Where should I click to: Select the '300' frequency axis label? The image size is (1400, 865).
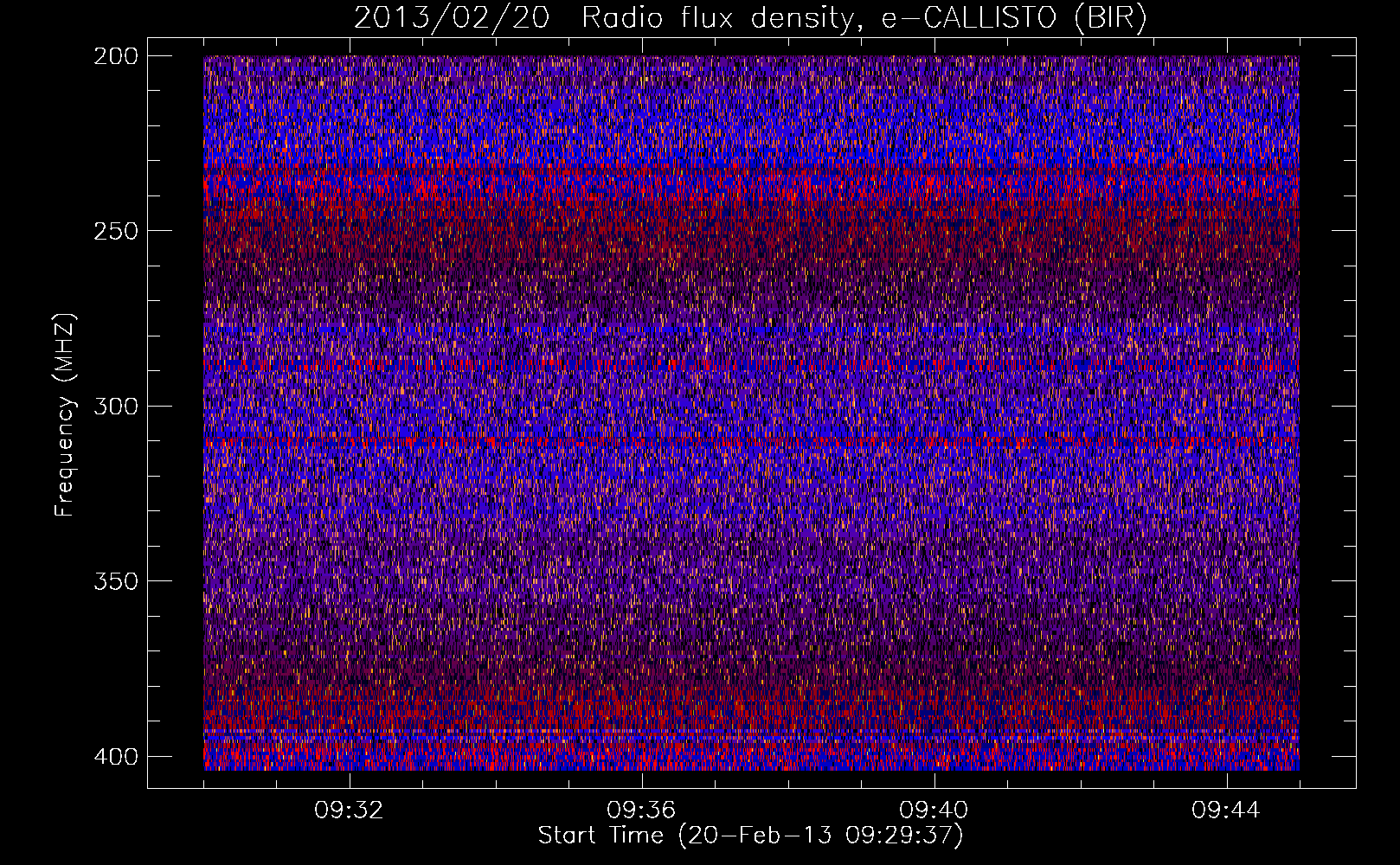[x=115, y=406]
